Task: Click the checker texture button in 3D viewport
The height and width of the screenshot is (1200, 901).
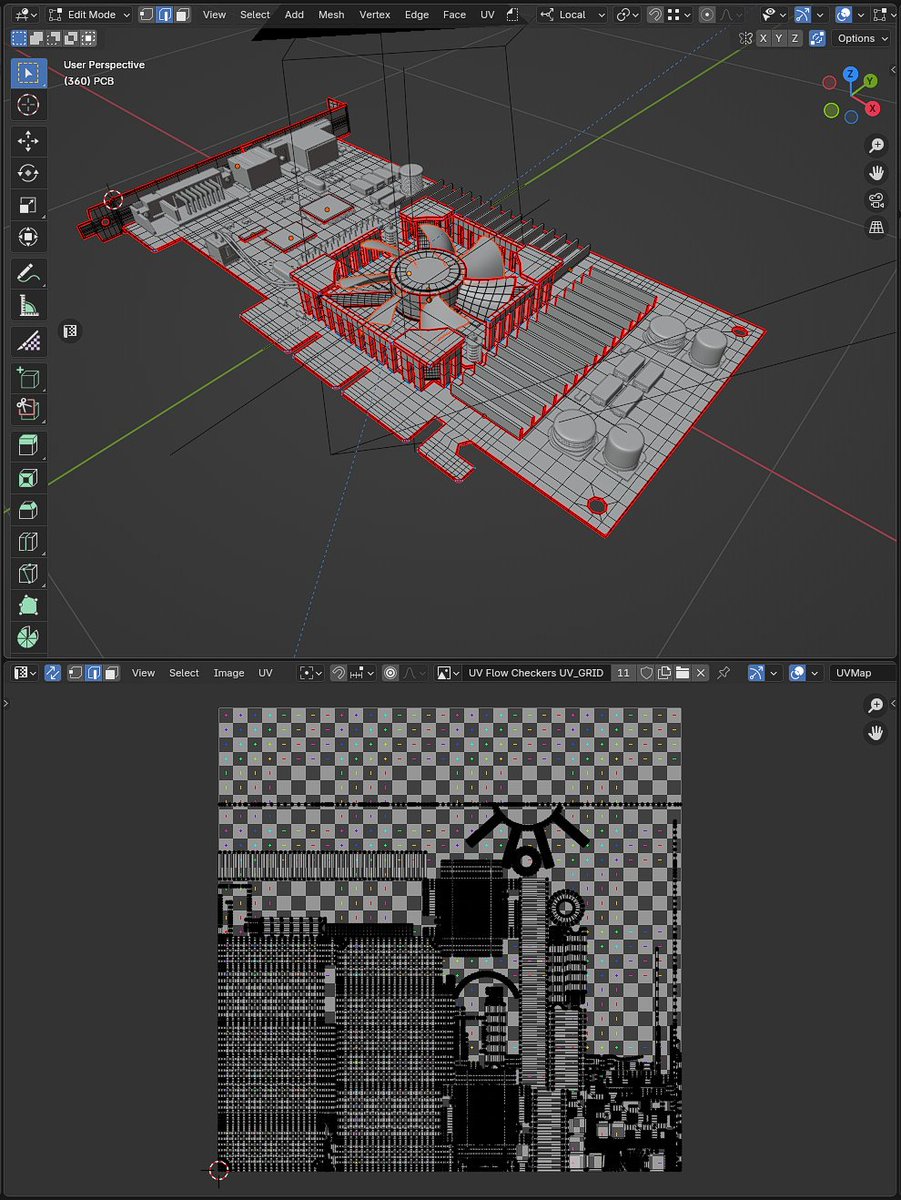Action: pyautogui.click(x=69, y=331)
